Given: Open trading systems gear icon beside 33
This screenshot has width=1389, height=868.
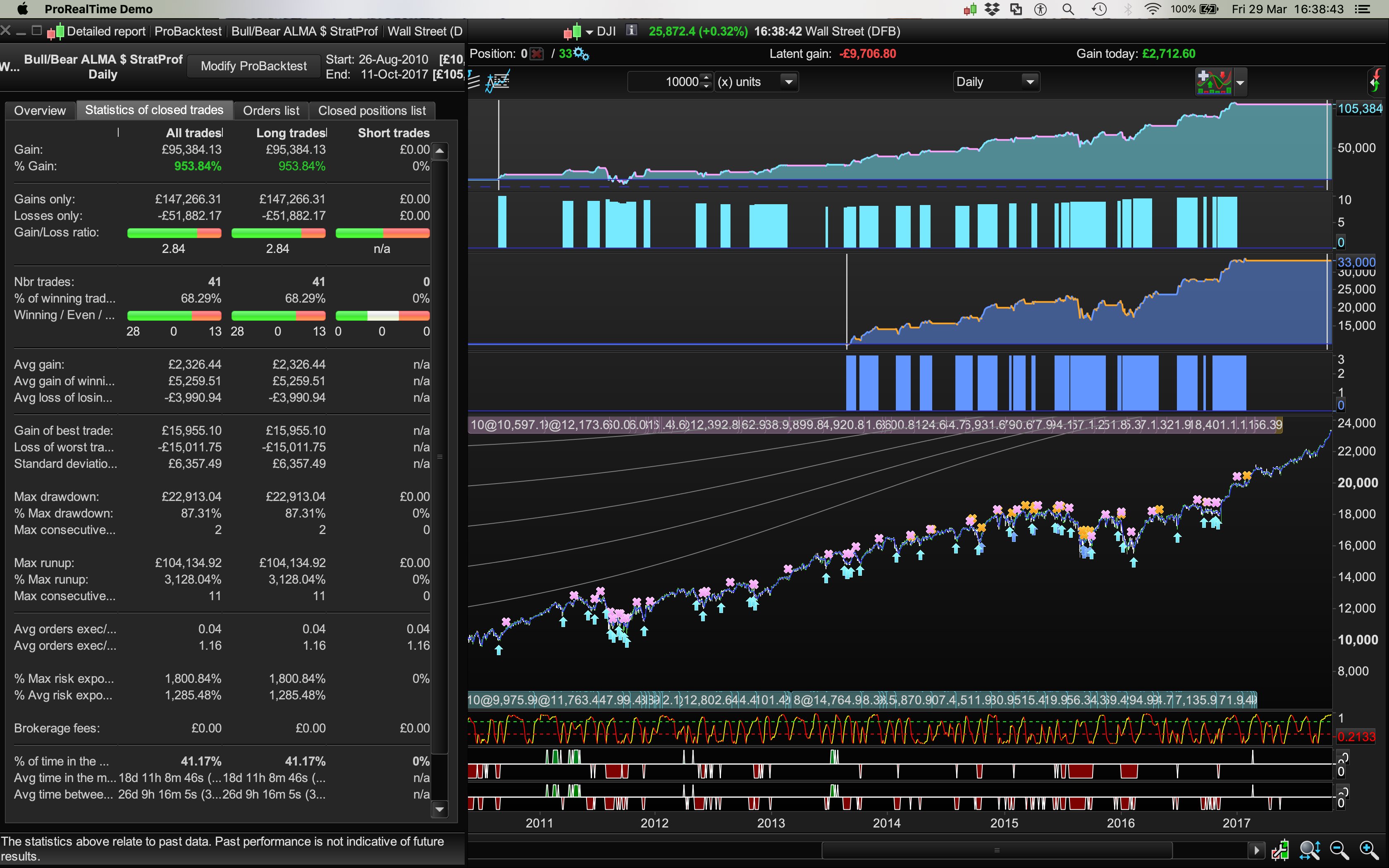Looking at the screenshot, I should click(581, 54).
